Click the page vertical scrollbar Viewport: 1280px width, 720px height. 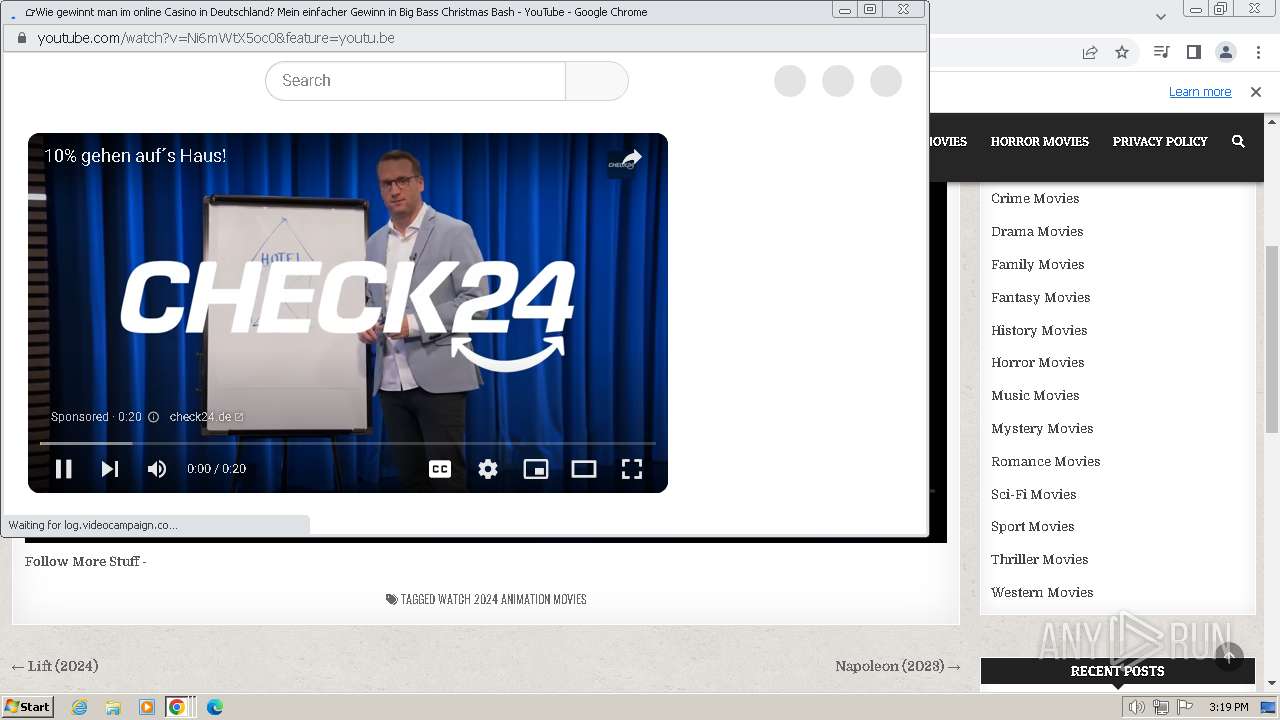pos(1272,339)
